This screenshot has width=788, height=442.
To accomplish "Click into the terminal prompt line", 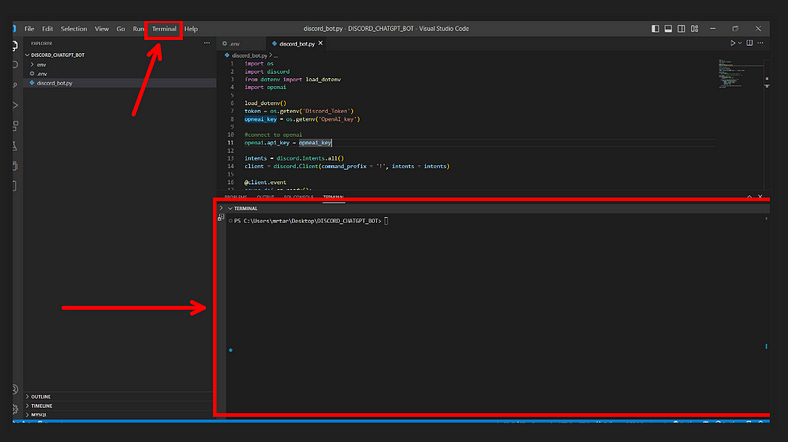I will [308, 221].
